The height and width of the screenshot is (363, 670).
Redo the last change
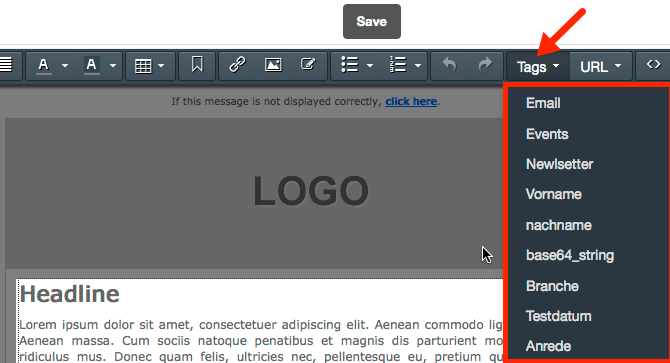point(485,64)
